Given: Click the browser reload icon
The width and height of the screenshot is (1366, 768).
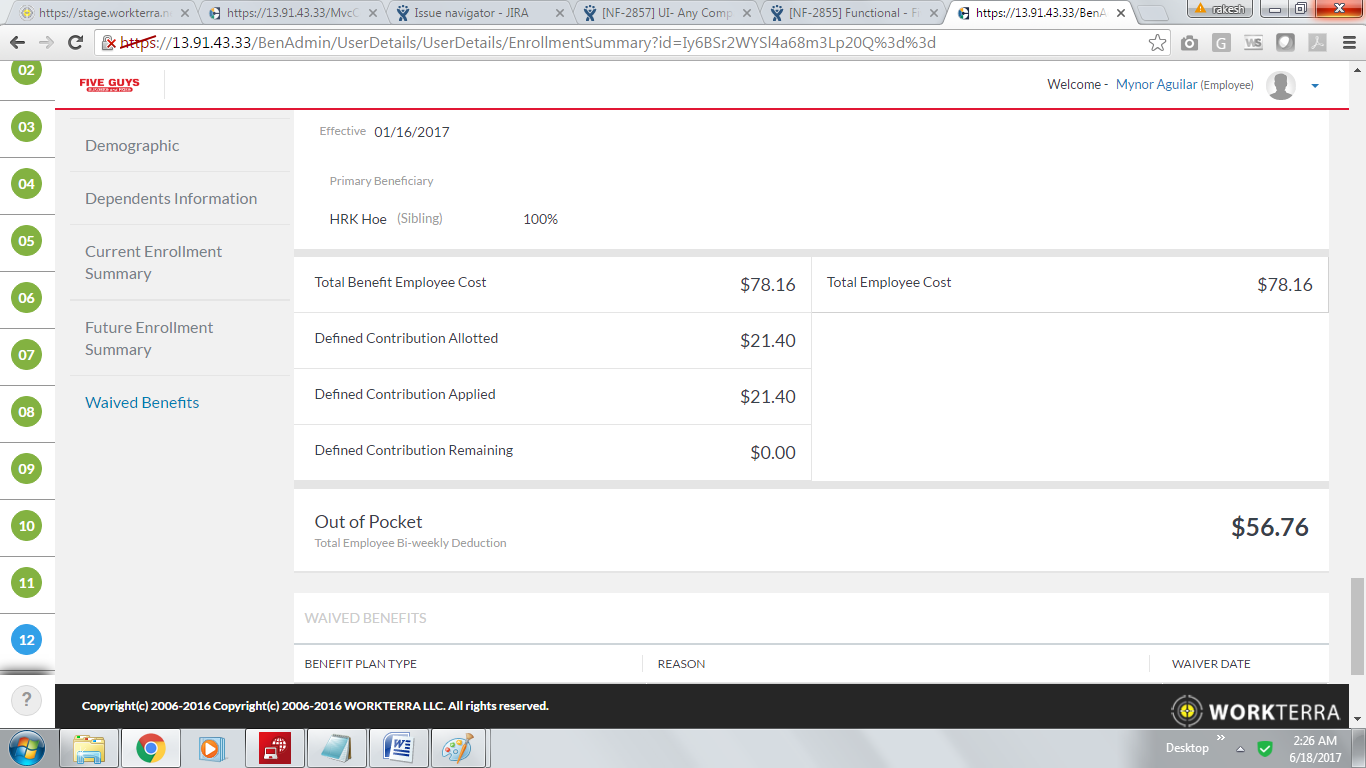Looking at the screenshot, I should tap(75, 43).
